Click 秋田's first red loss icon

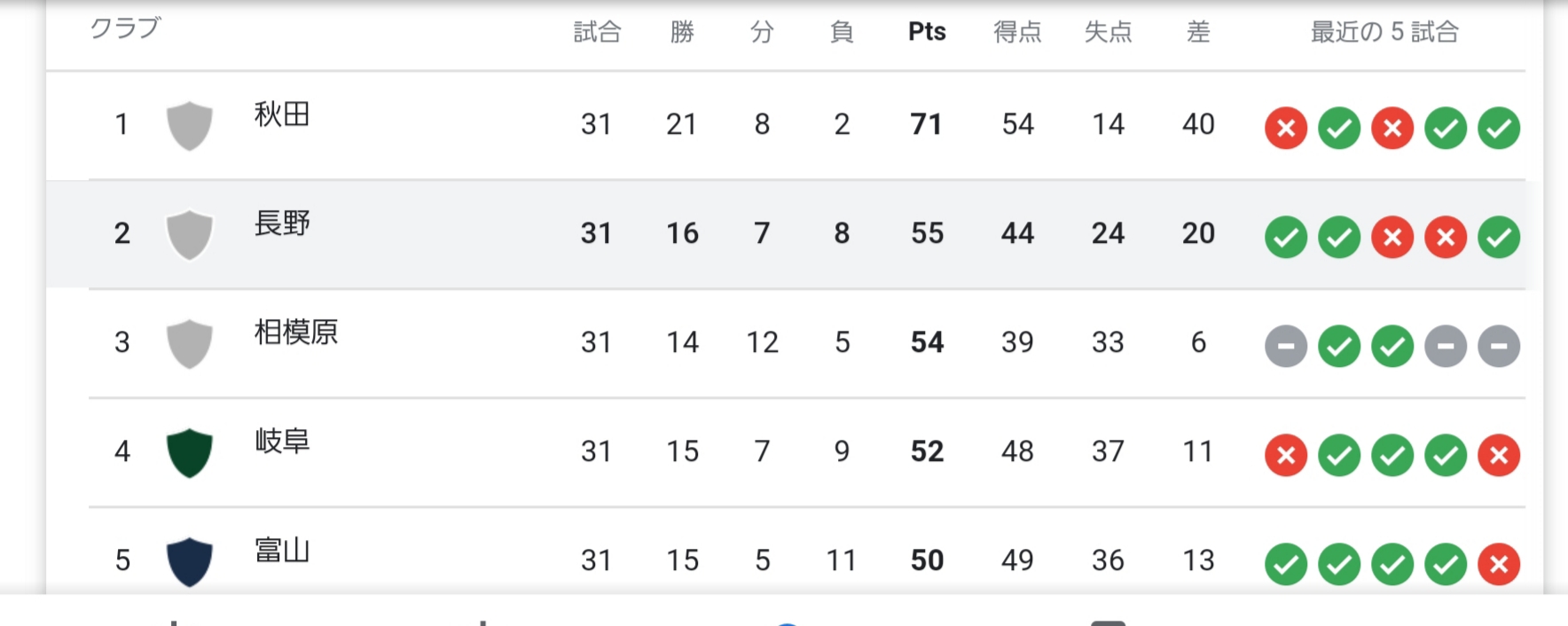point(1286,129)
